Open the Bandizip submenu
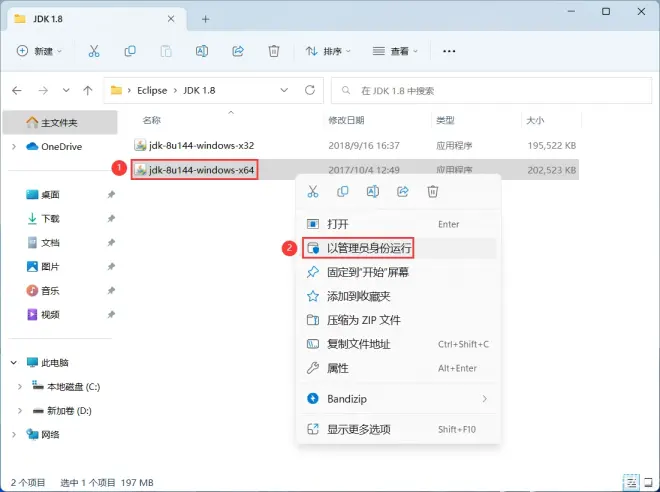This screenshot has height=492, width=660. (399, 399)
